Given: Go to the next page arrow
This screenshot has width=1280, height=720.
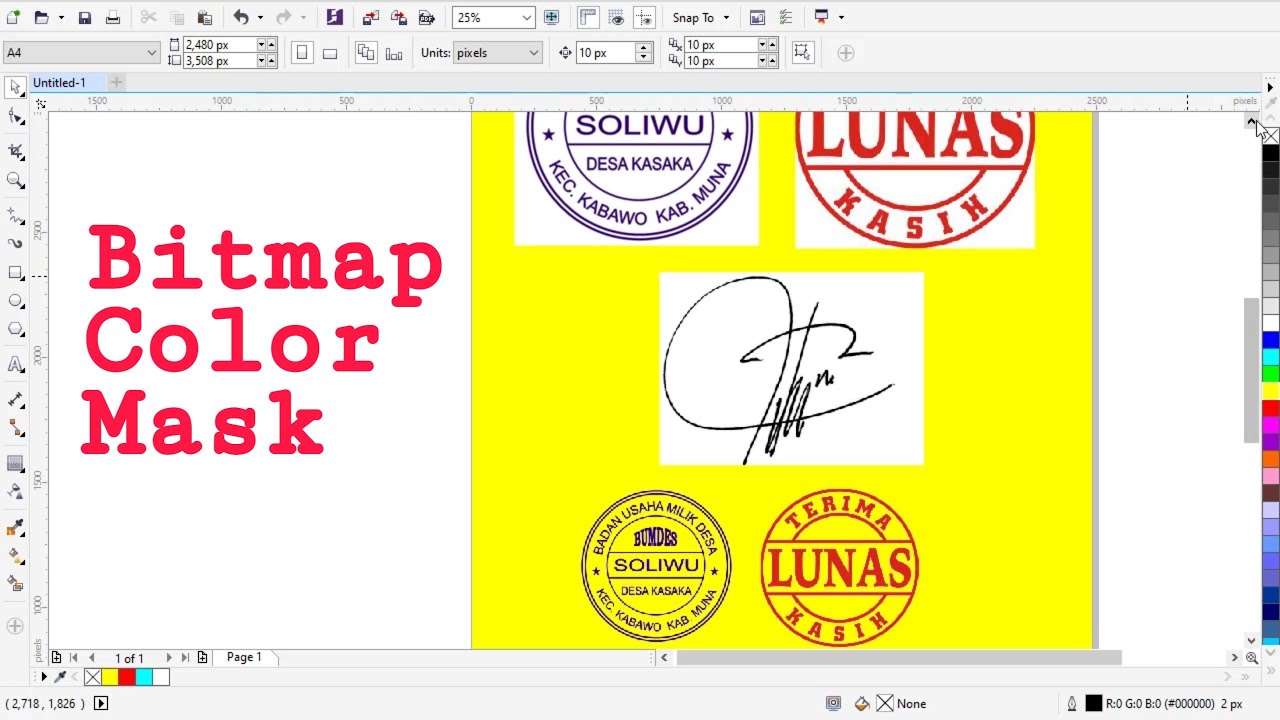Looking at the screenshot, I should click(x=168, y=658).
